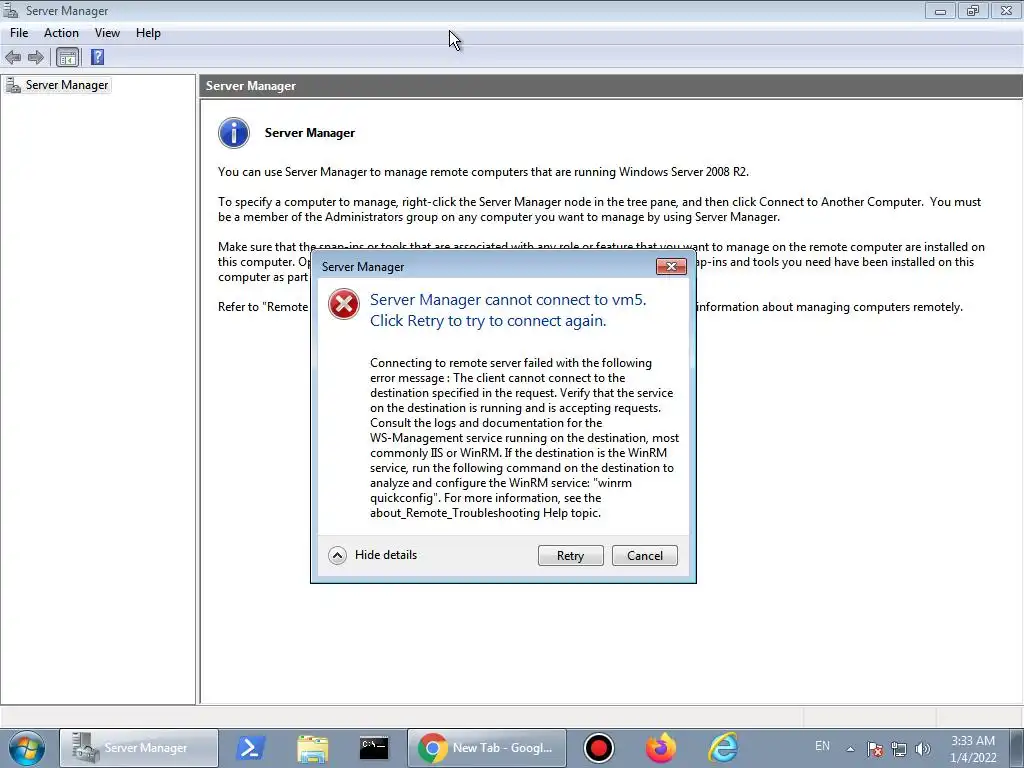Open Internet Explorer from the taskbar
Screen dimensions: 1024x768
[x=723, y=748]
